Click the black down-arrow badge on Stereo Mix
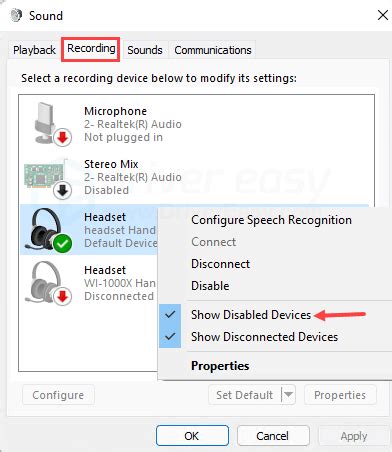This screenshot has height=452, width=392. [x=62, y=191]
